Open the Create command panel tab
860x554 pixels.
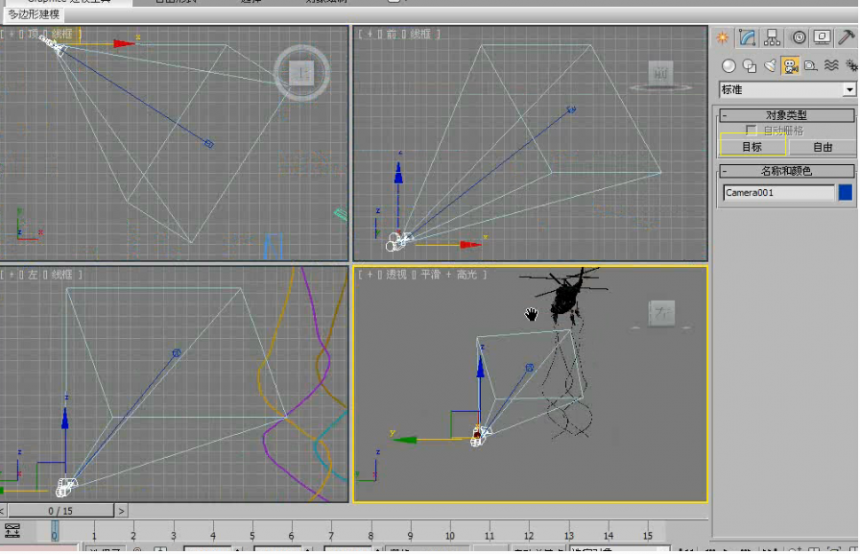[722, 37]
